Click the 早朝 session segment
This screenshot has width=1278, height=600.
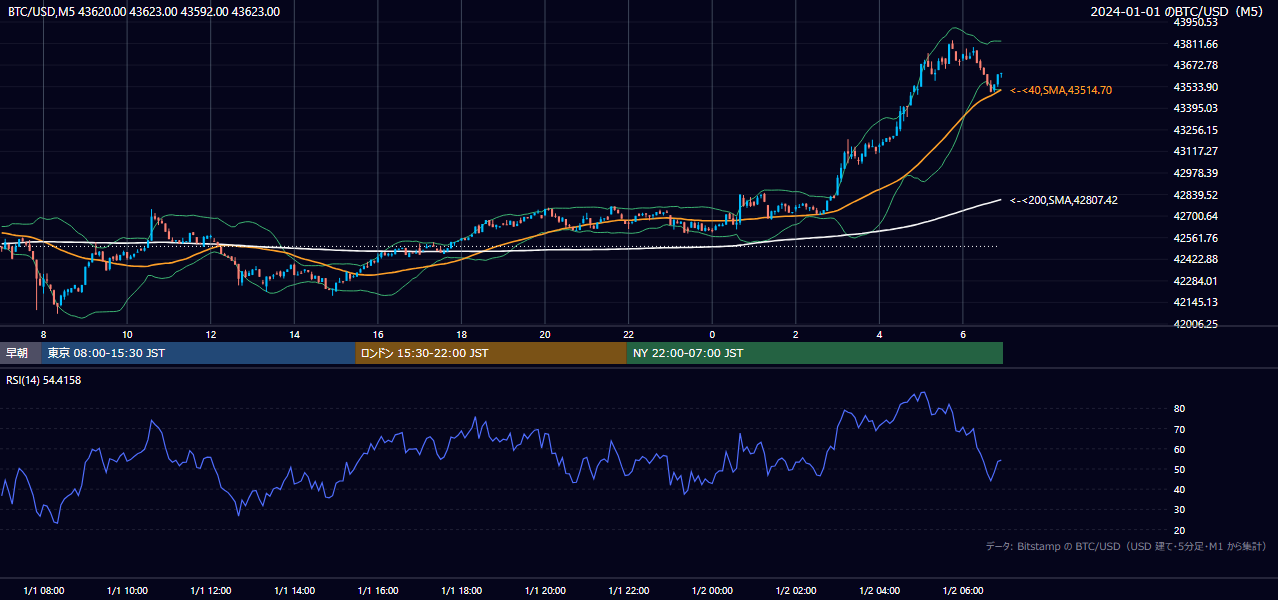20,353
